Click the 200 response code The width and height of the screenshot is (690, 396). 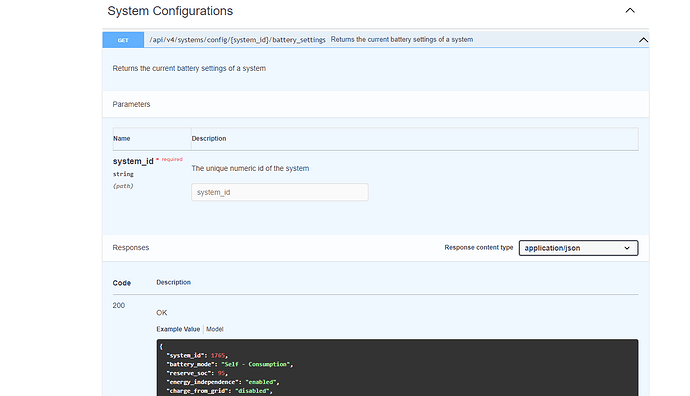click(x=119, y=305)
